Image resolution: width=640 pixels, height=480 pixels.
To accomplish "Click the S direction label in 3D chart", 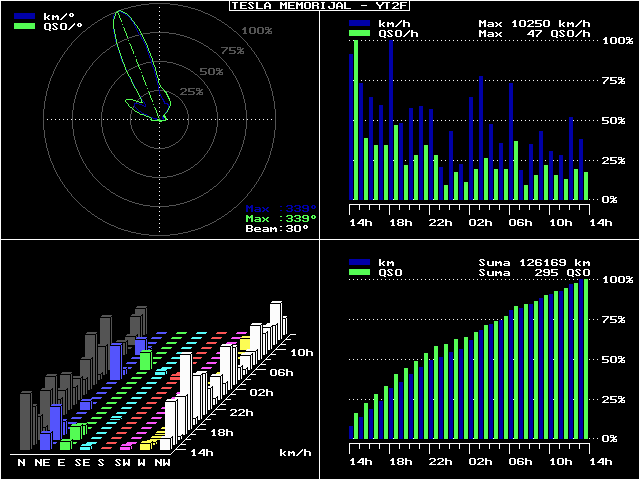I will pos(101,462).
